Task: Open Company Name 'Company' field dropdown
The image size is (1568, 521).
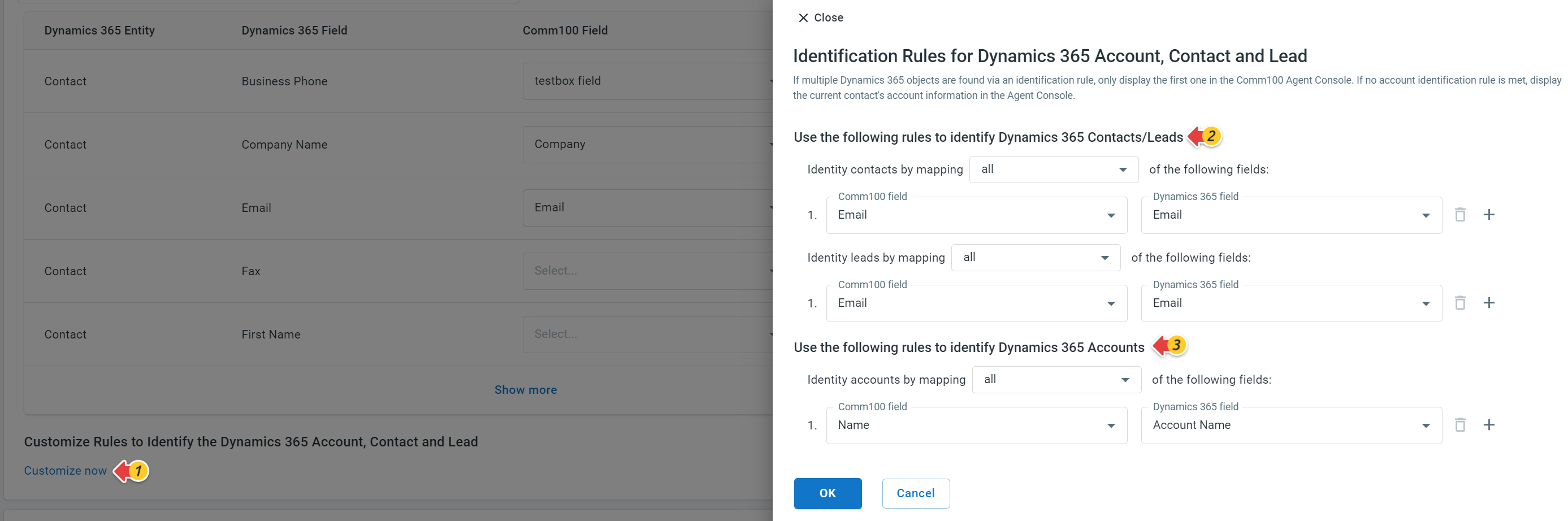Action: click(648, 145)
